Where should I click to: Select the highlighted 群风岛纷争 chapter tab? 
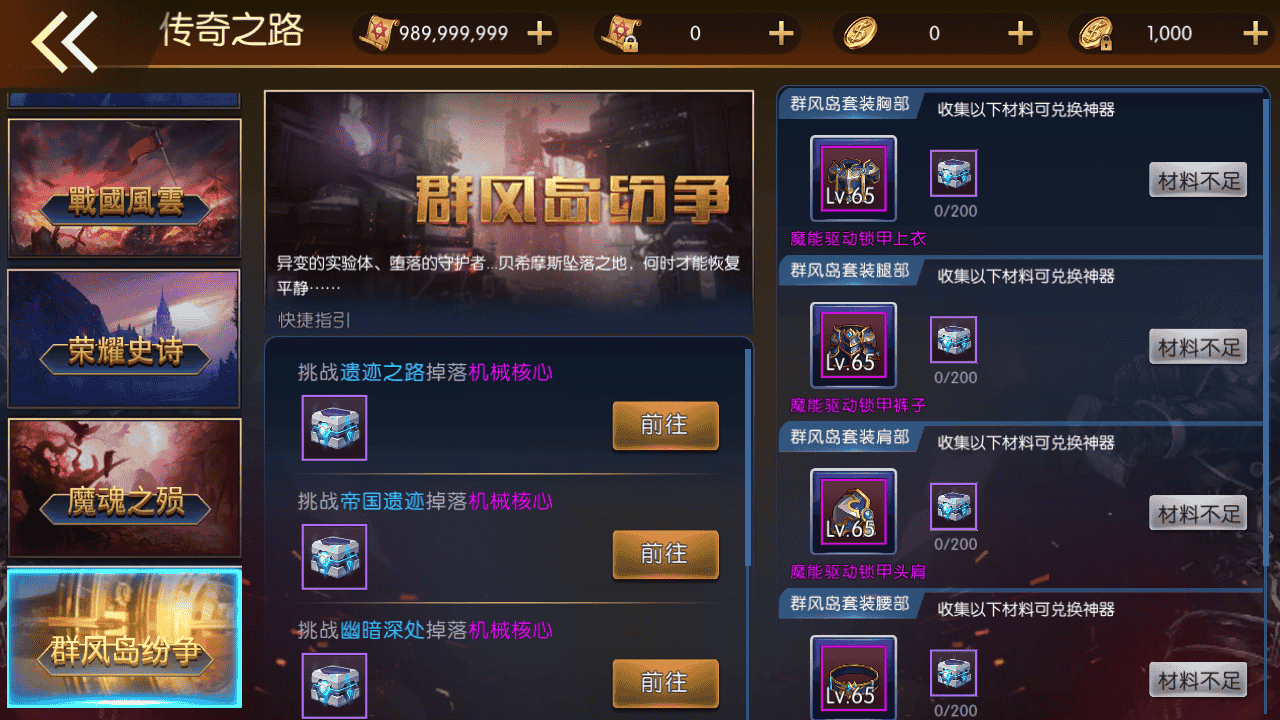(x=125, y=638)
